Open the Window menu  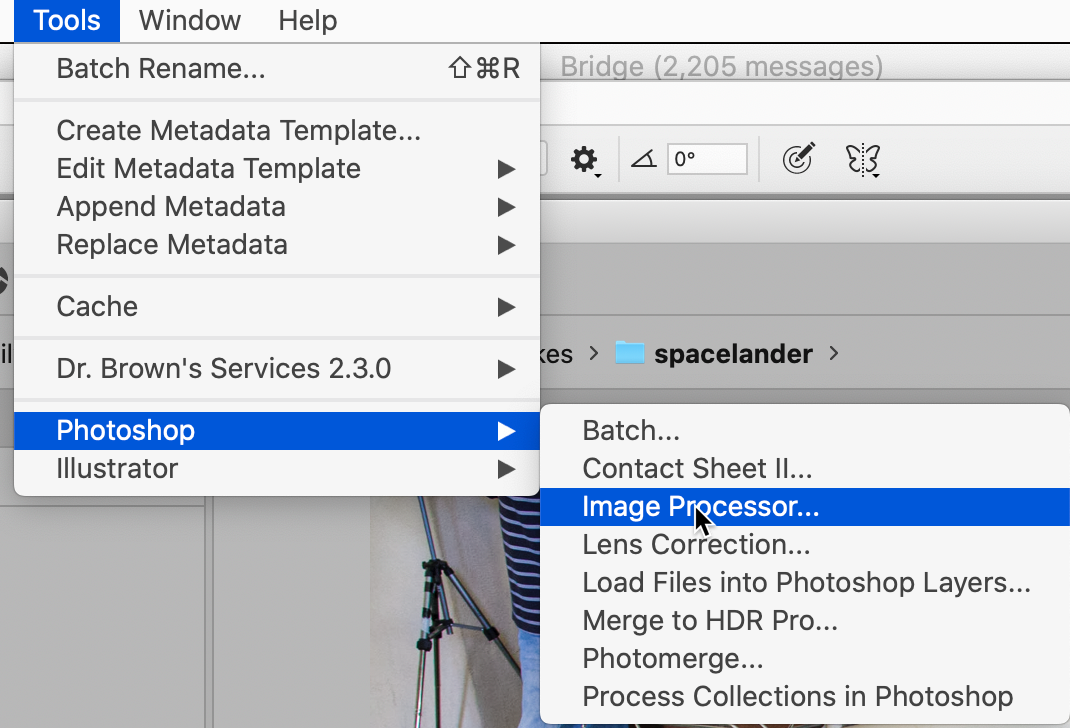pos(189,20)
